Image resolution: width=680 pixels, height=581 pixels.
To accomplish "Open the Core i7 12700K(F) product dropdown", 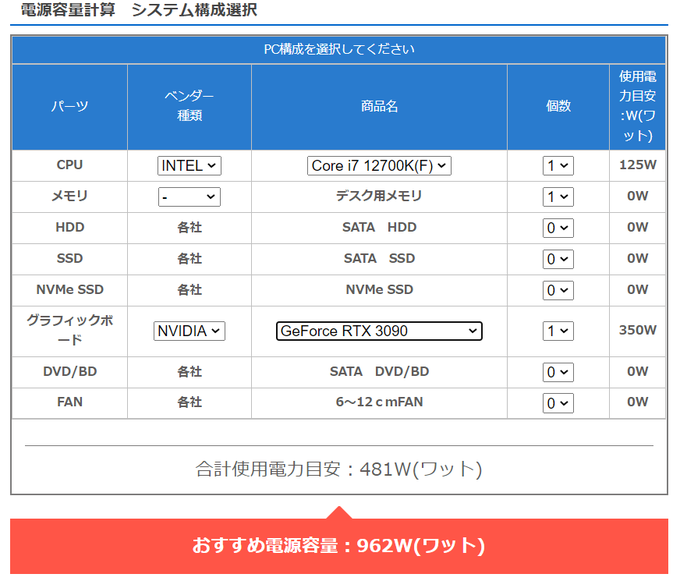I will click(379, 166).
